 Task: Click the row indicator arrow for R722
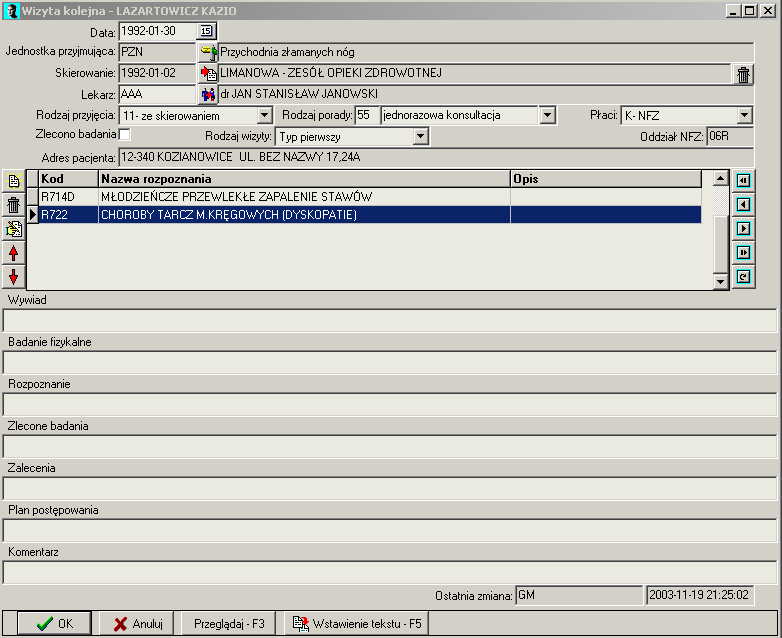point(32,215)
